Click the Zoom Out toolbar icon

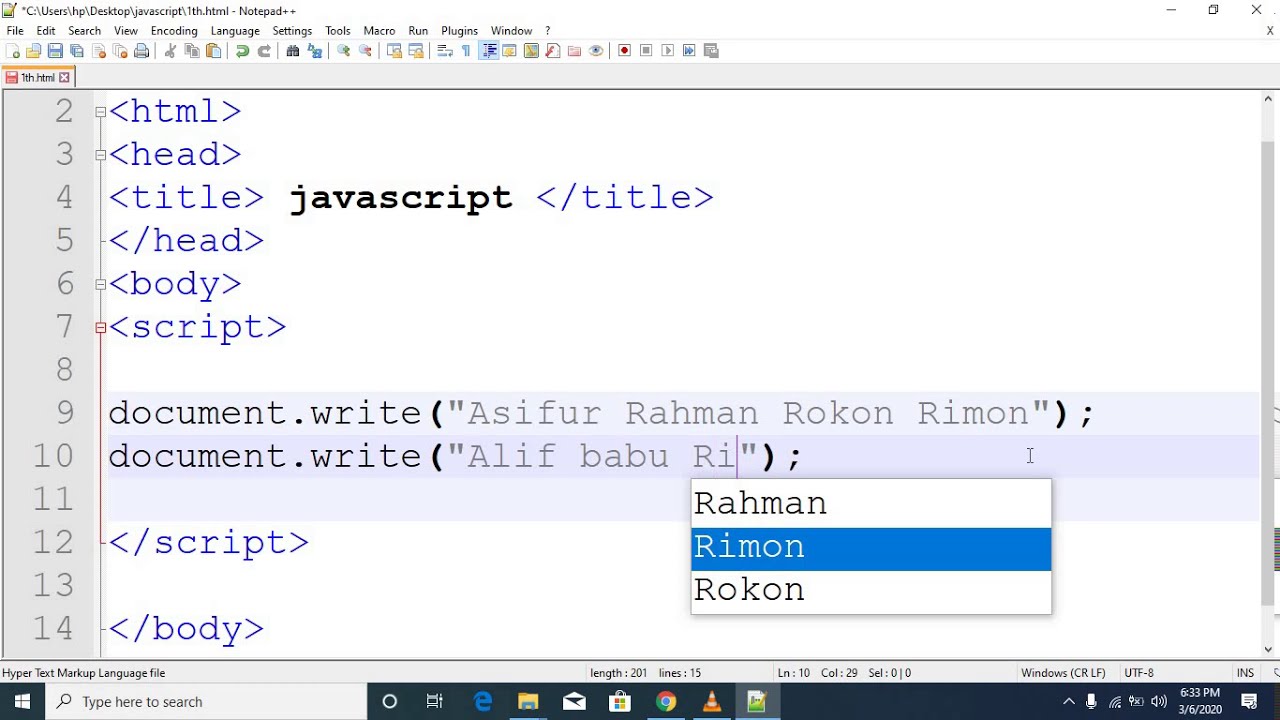pyautogui.click(x=365, y=50)
